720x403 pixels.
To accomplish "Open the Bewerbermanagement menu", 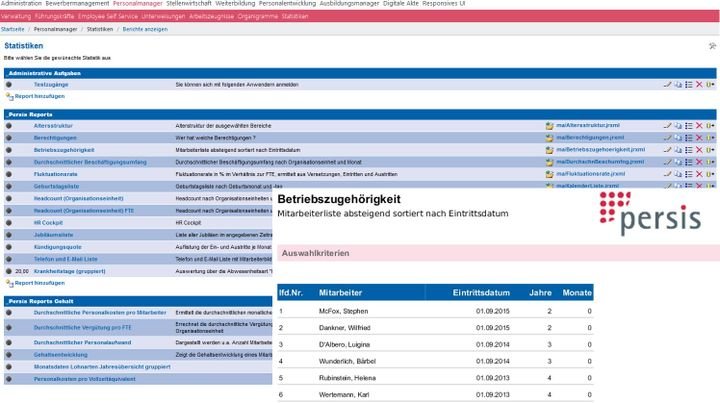I will tap(77, 3).
